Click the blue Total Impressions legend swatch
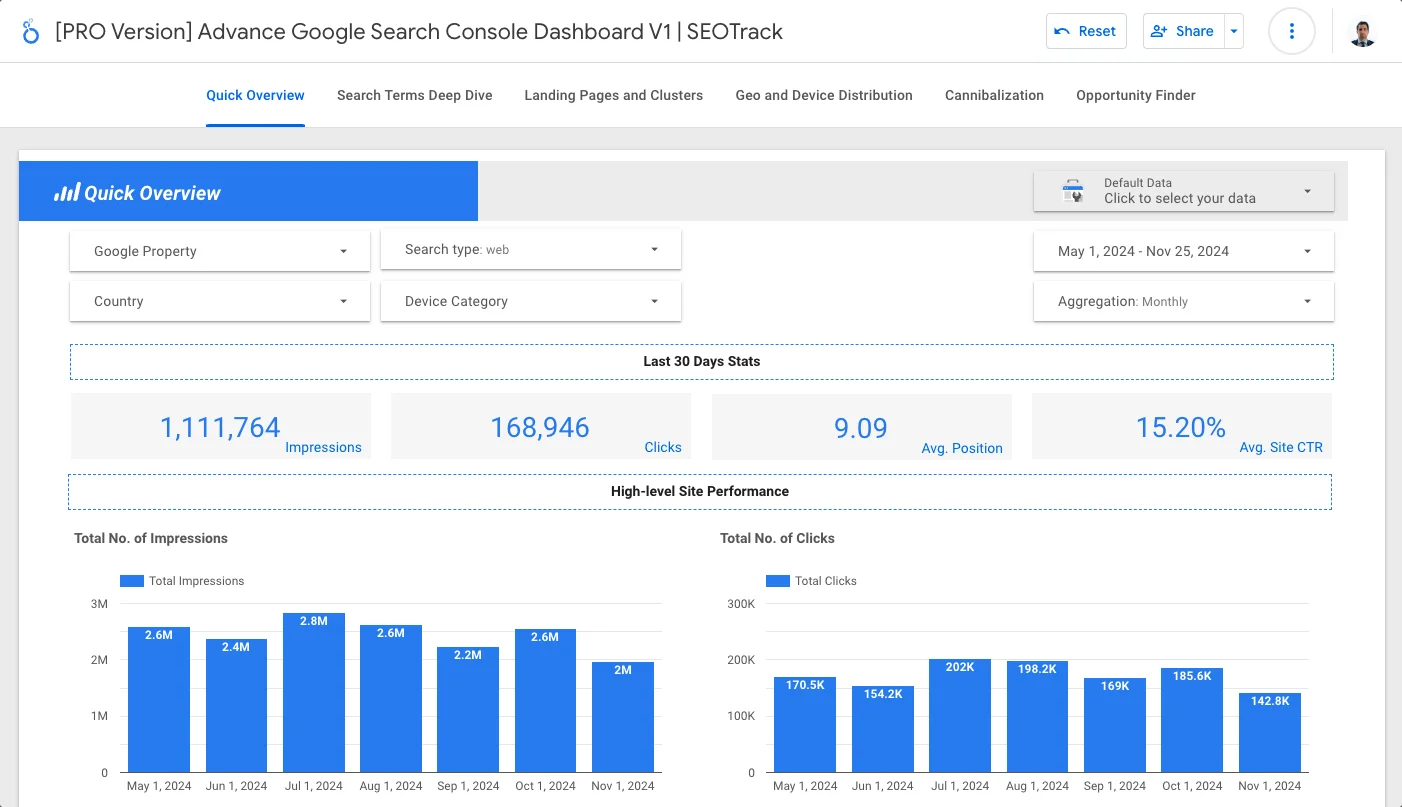Image resolution: width=1402 pixels, height=807 pixels. pos(131,580)
